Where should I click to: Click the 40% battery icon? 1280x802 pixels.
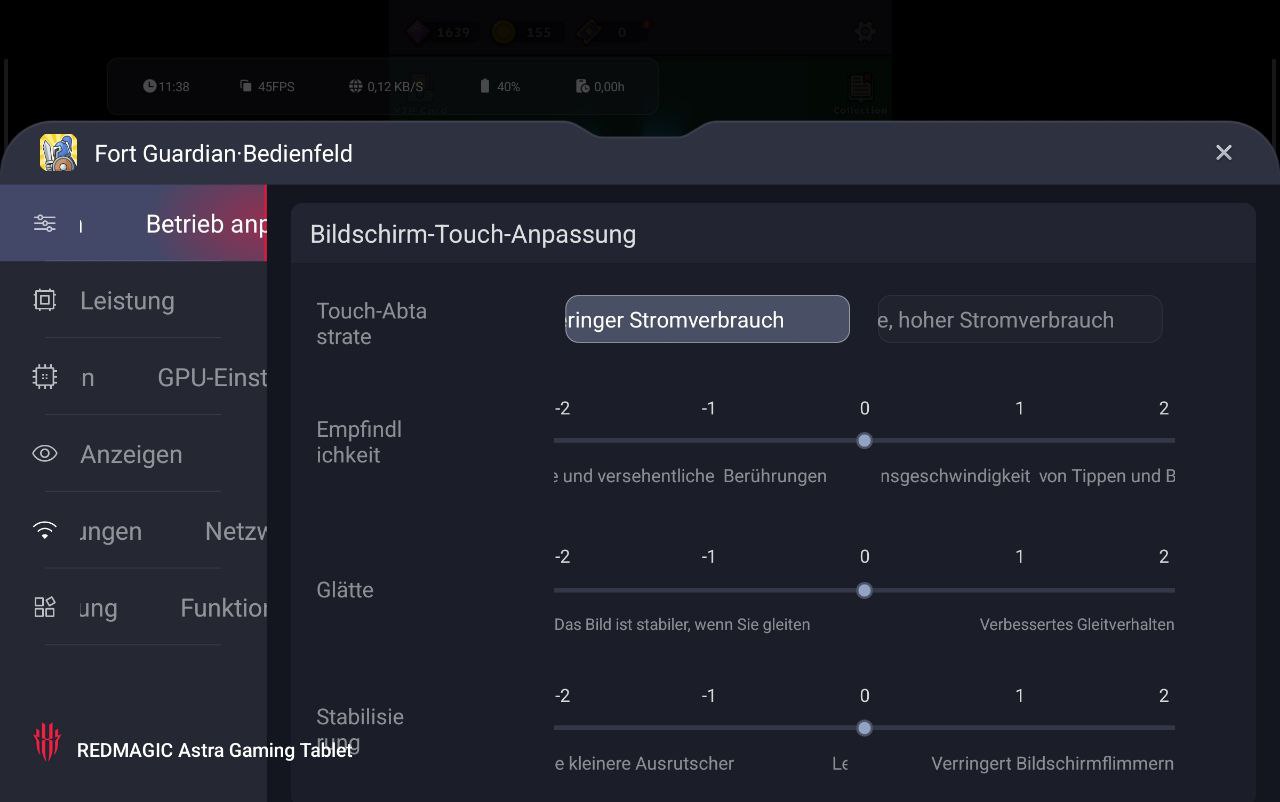[x=485, y=86]
